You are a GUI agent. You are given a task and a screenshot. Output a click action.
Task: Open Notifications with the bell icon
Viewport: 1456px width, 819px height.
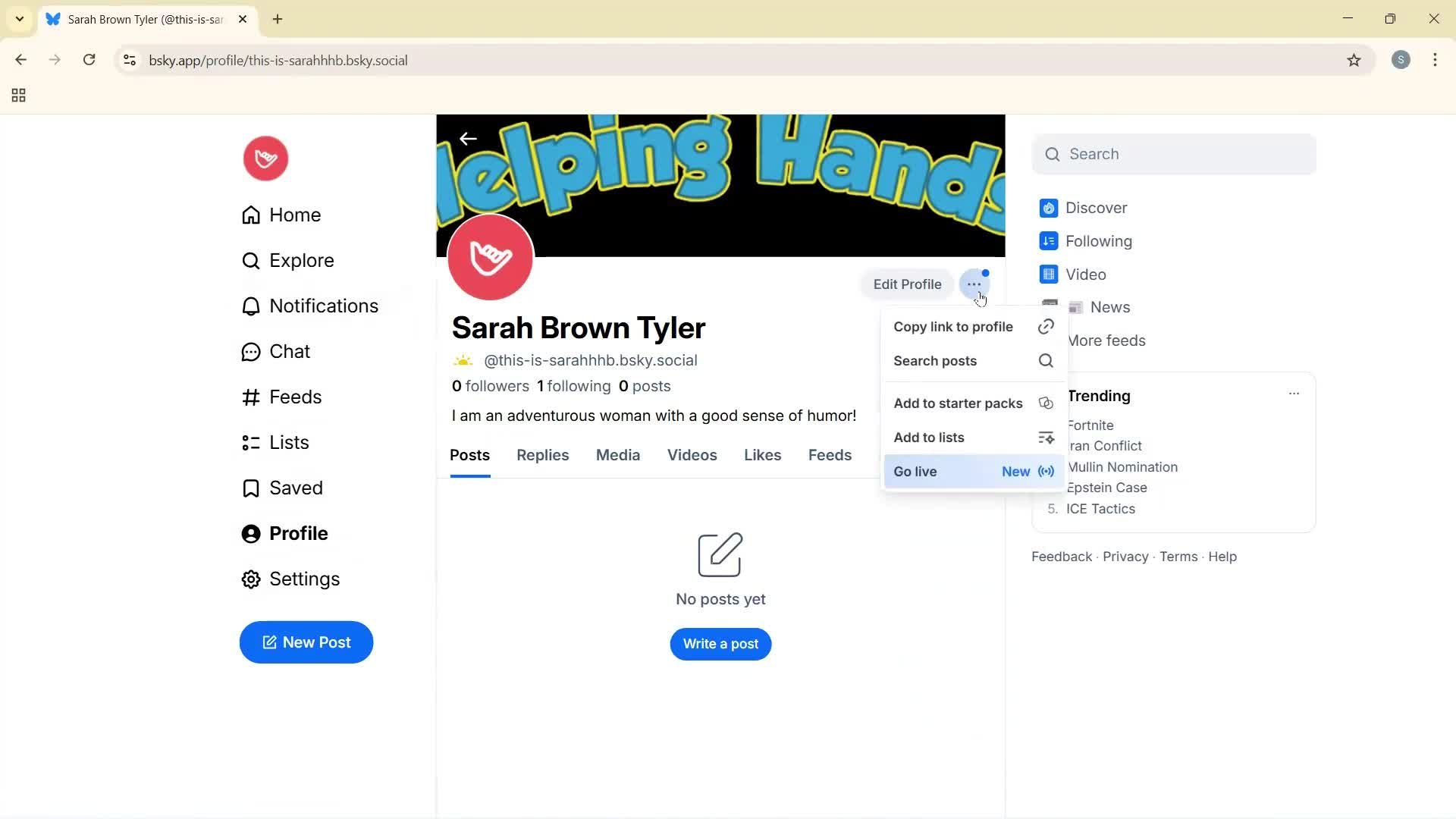[x=323, y=306]
